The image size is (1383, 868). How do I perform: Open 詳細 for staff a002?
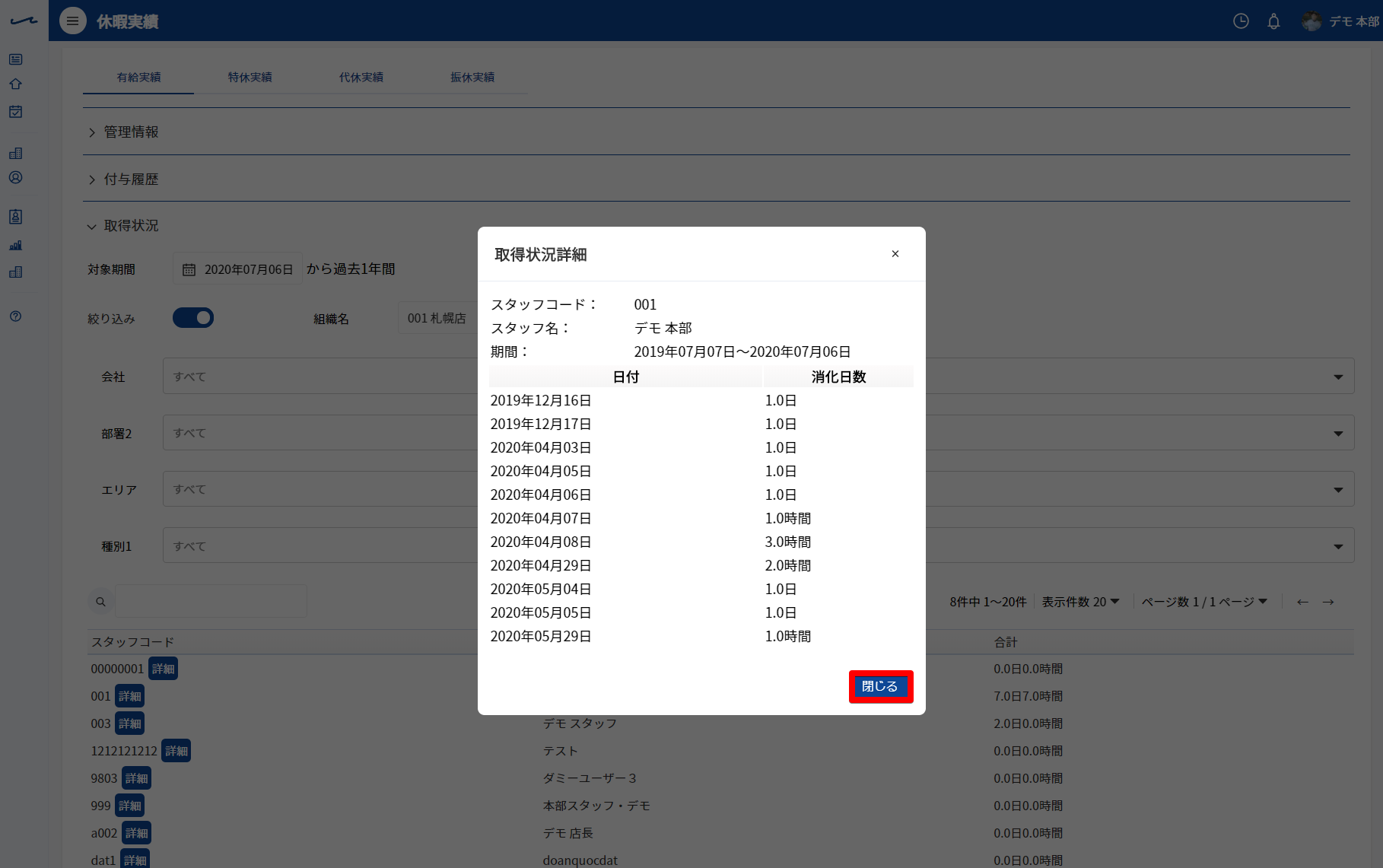pyautogui.click(x=137, y=833)
